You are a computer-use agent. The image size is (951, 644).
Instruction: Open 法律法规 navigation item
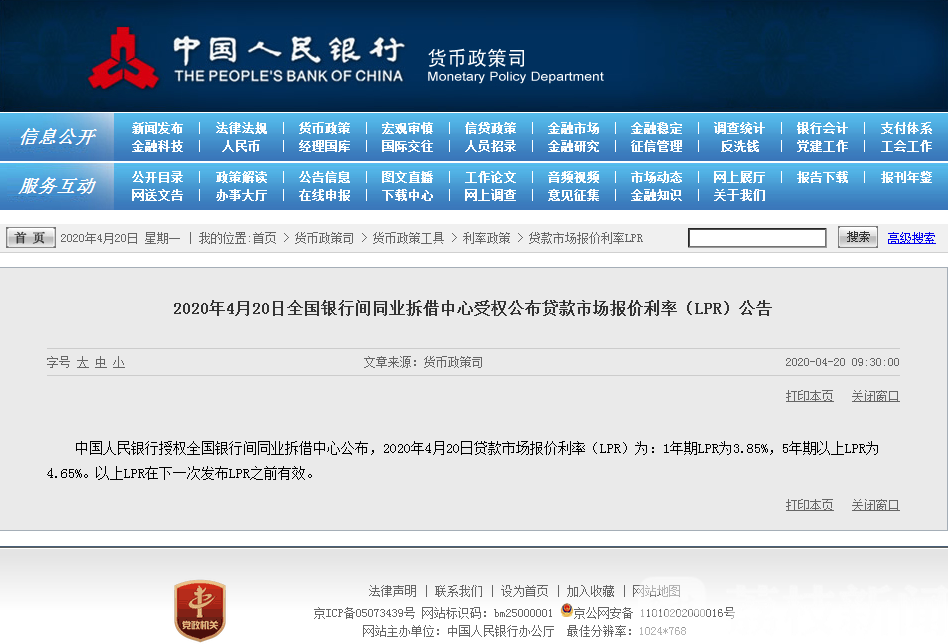(x=241, y=129)
